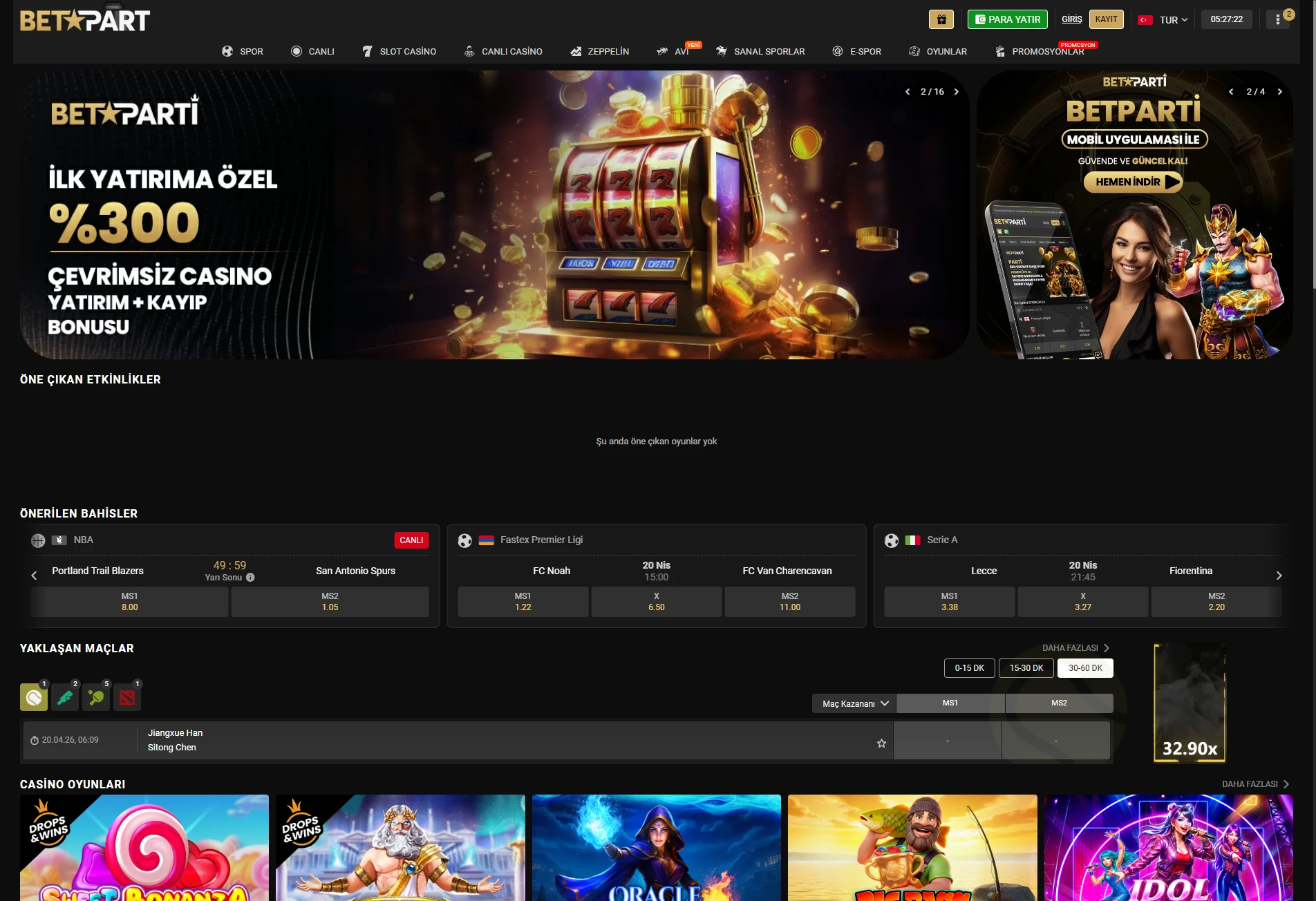The width and height of the screenshot is (1316, 901).
Task: Open the Canlı Casino menu
Action: click(x=503, y=51)
